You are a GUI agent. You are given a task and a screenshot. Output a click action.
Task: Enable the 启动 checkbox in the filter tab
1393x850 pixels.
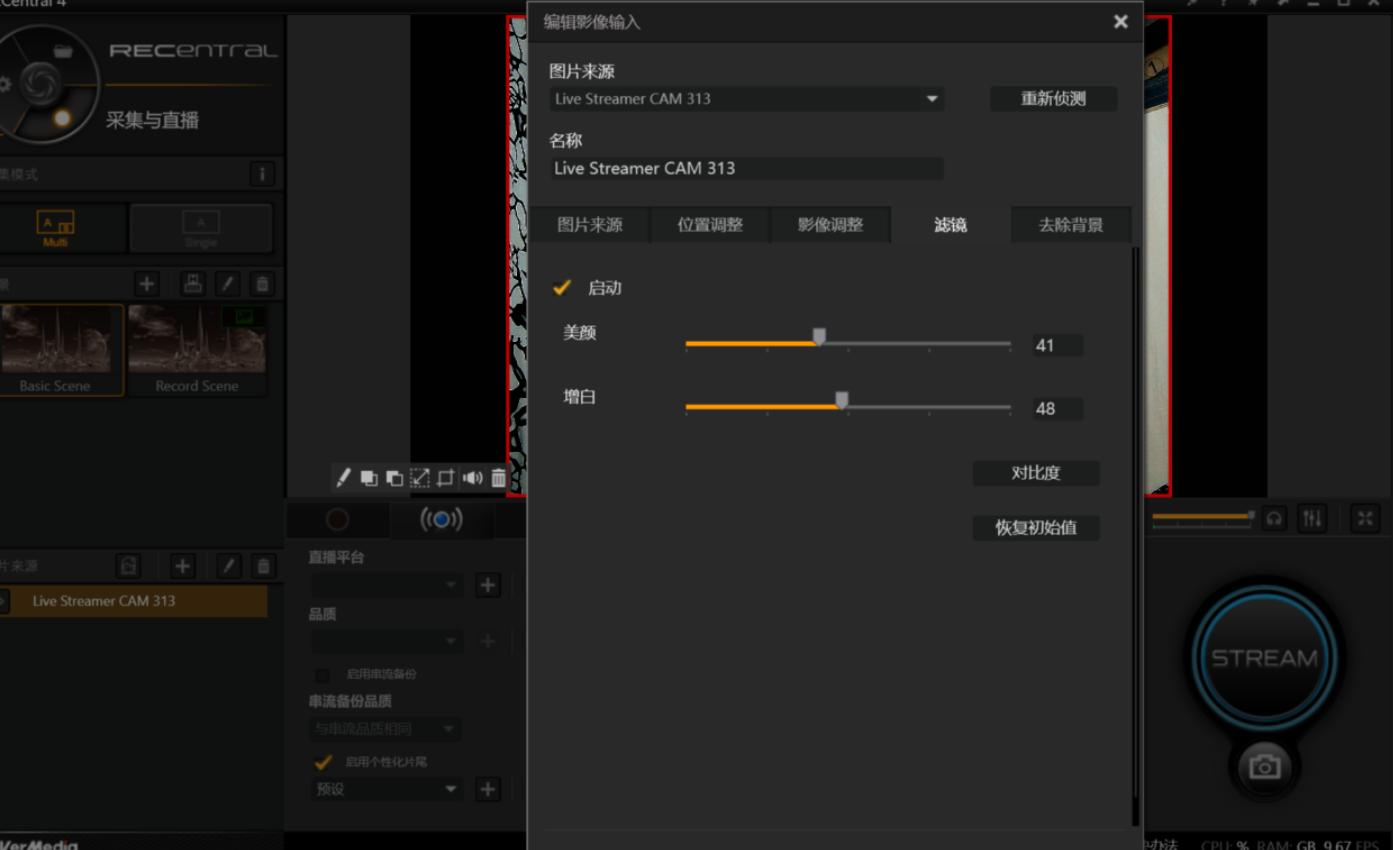pos(562,288)
